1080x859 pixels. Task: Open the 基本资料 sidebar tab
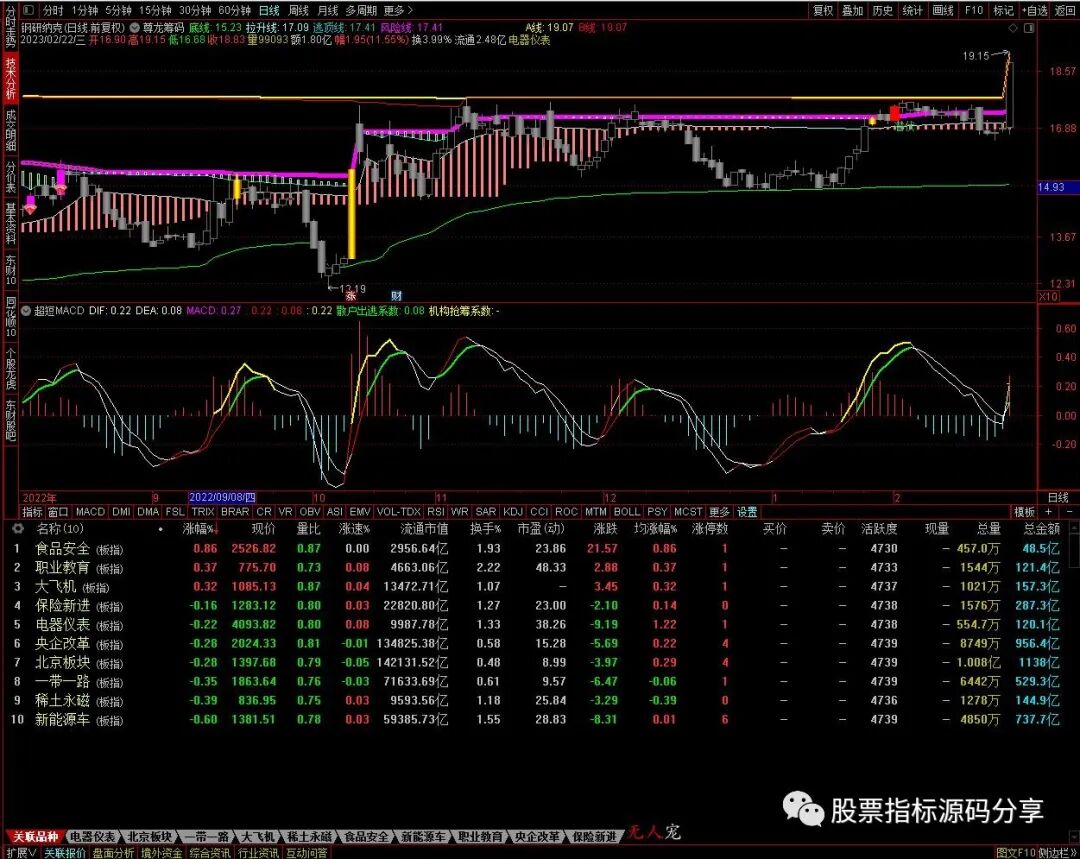tap(10, 224)
